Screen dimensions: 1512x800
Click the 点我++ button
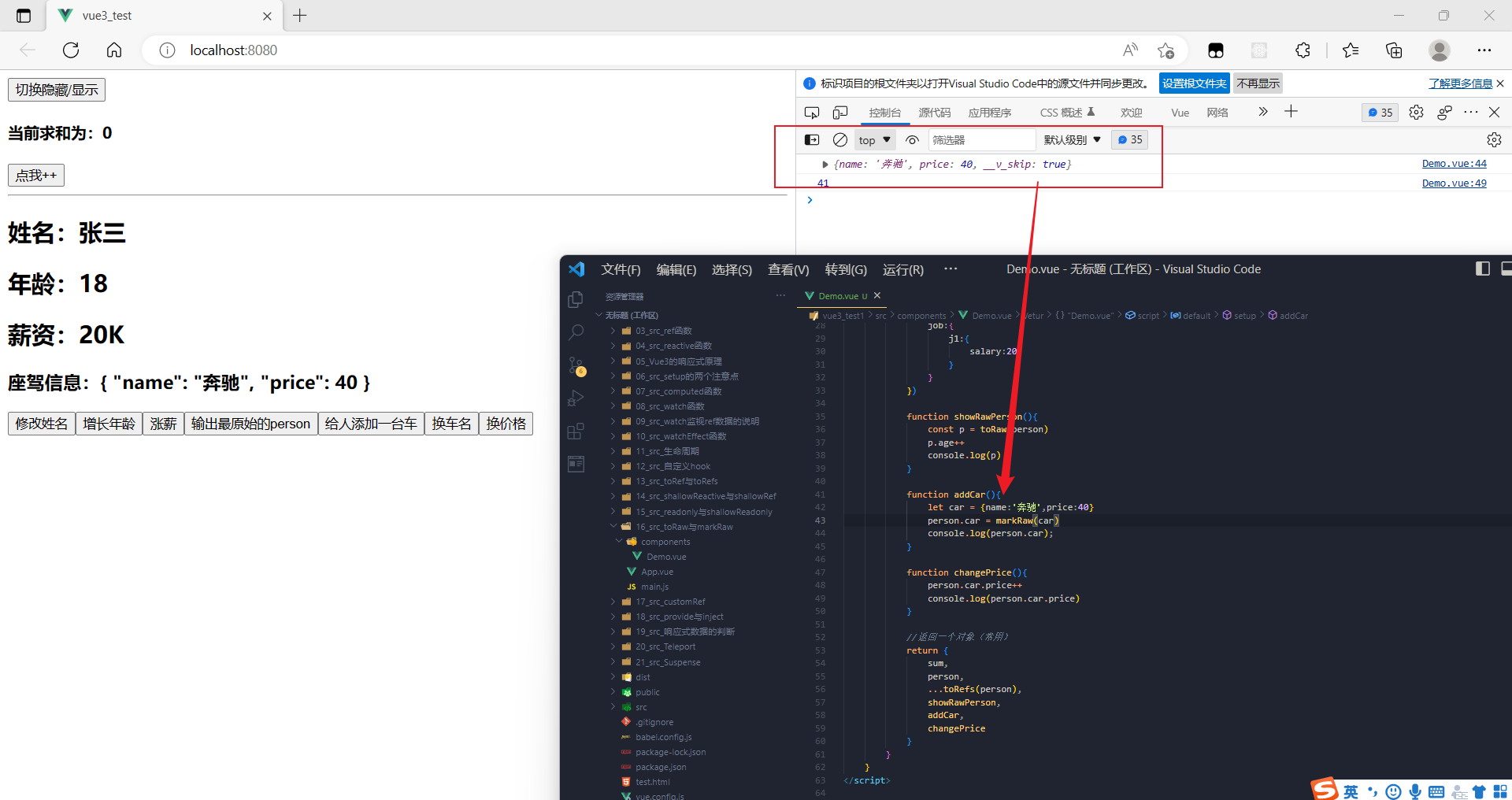(x=36, y=176)
